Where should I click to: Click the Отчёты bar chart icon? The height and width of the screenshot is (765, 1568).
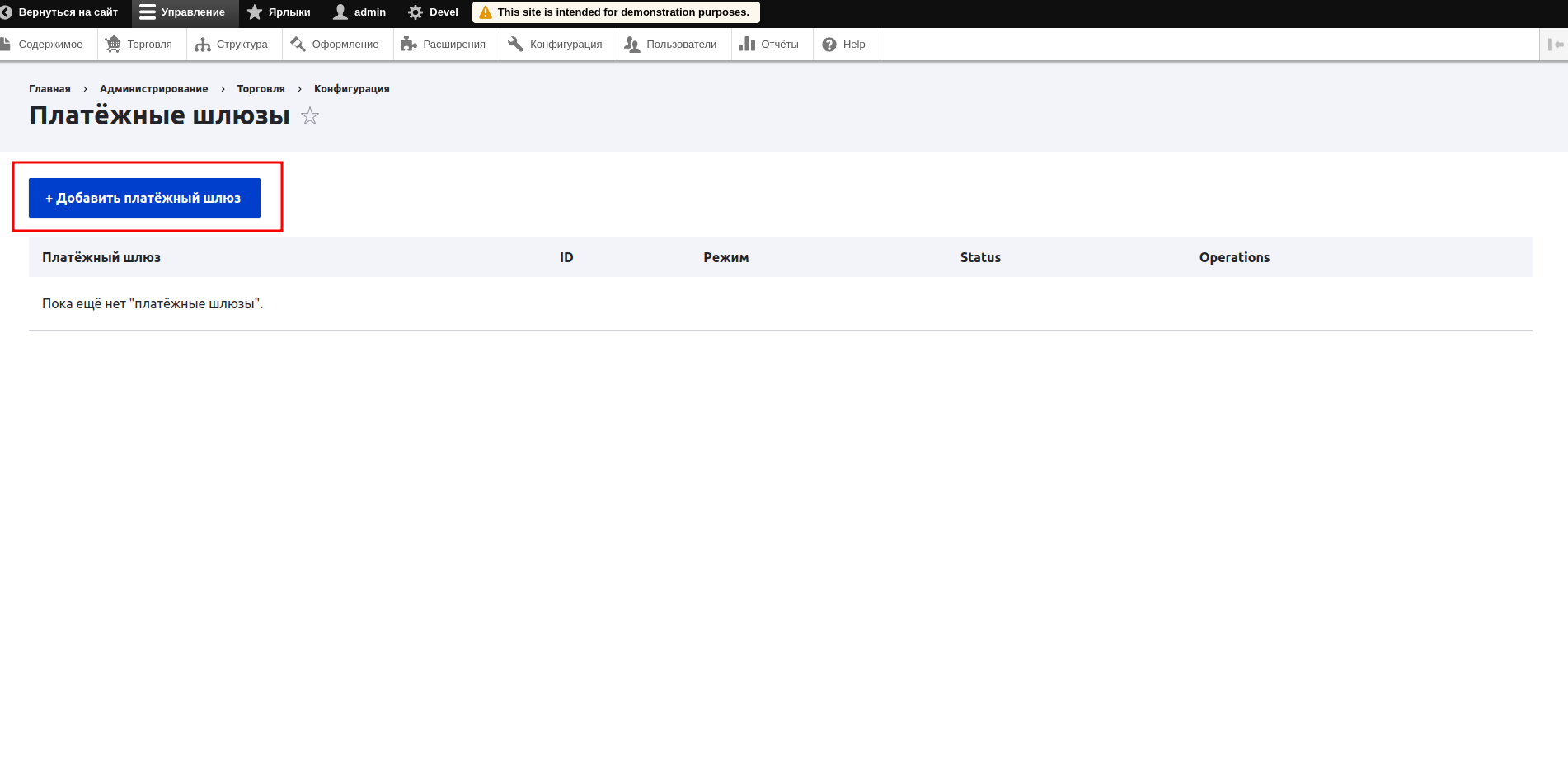coord(747,45)
